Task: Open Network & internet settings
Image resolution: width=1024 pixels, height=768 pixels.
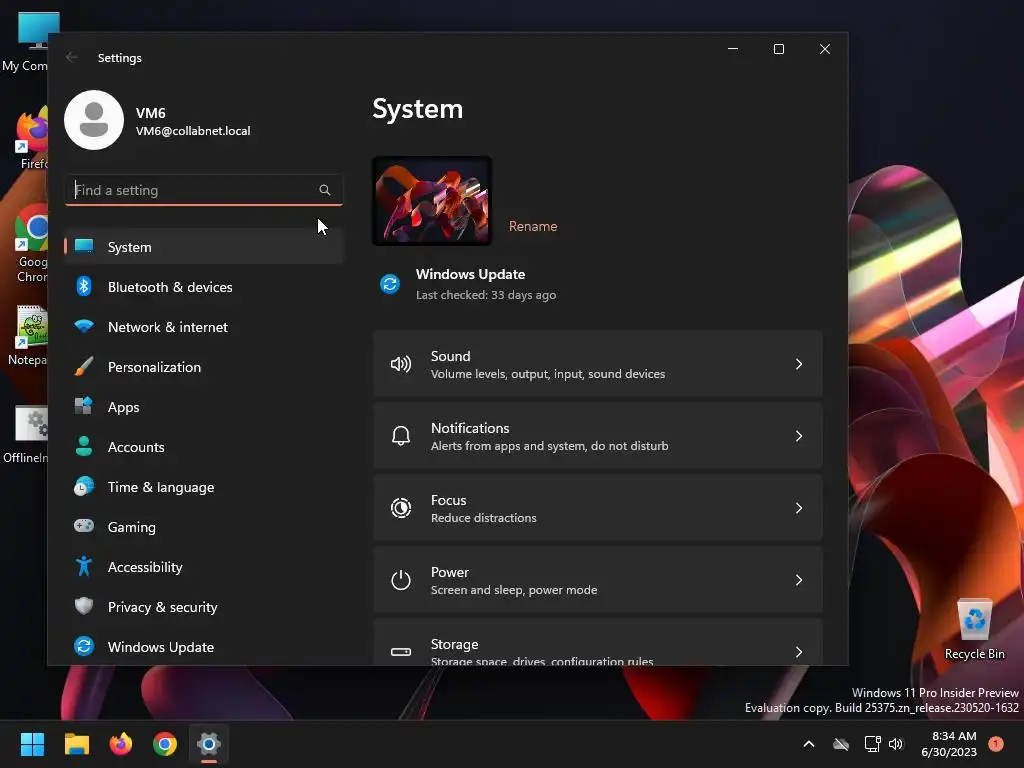Action: [x=204, y=327]
